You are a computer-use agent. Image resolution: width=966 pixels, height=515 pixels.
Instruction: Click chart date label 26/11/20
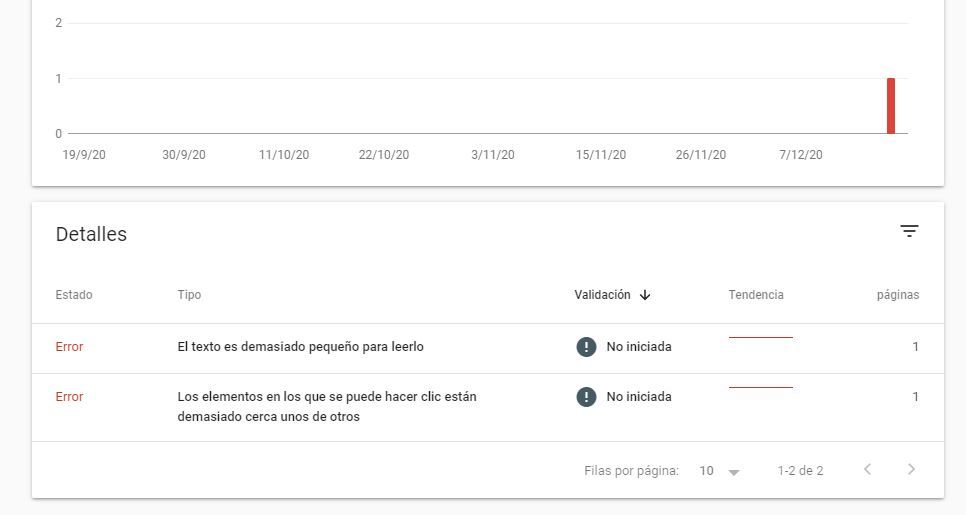point(700,155)
